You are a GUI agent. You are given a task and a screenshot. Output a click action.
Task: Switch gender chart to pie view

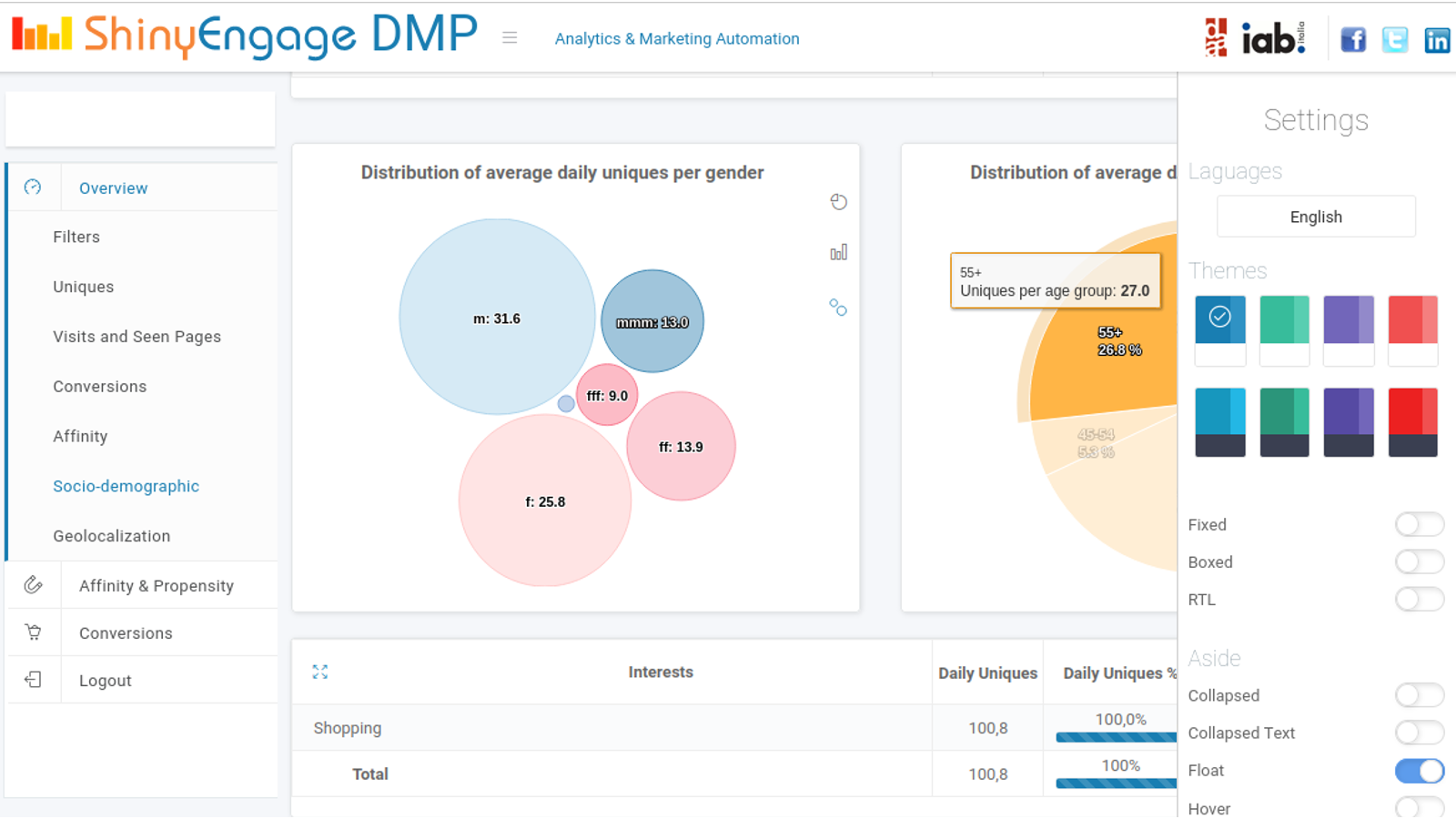point(838,202)
